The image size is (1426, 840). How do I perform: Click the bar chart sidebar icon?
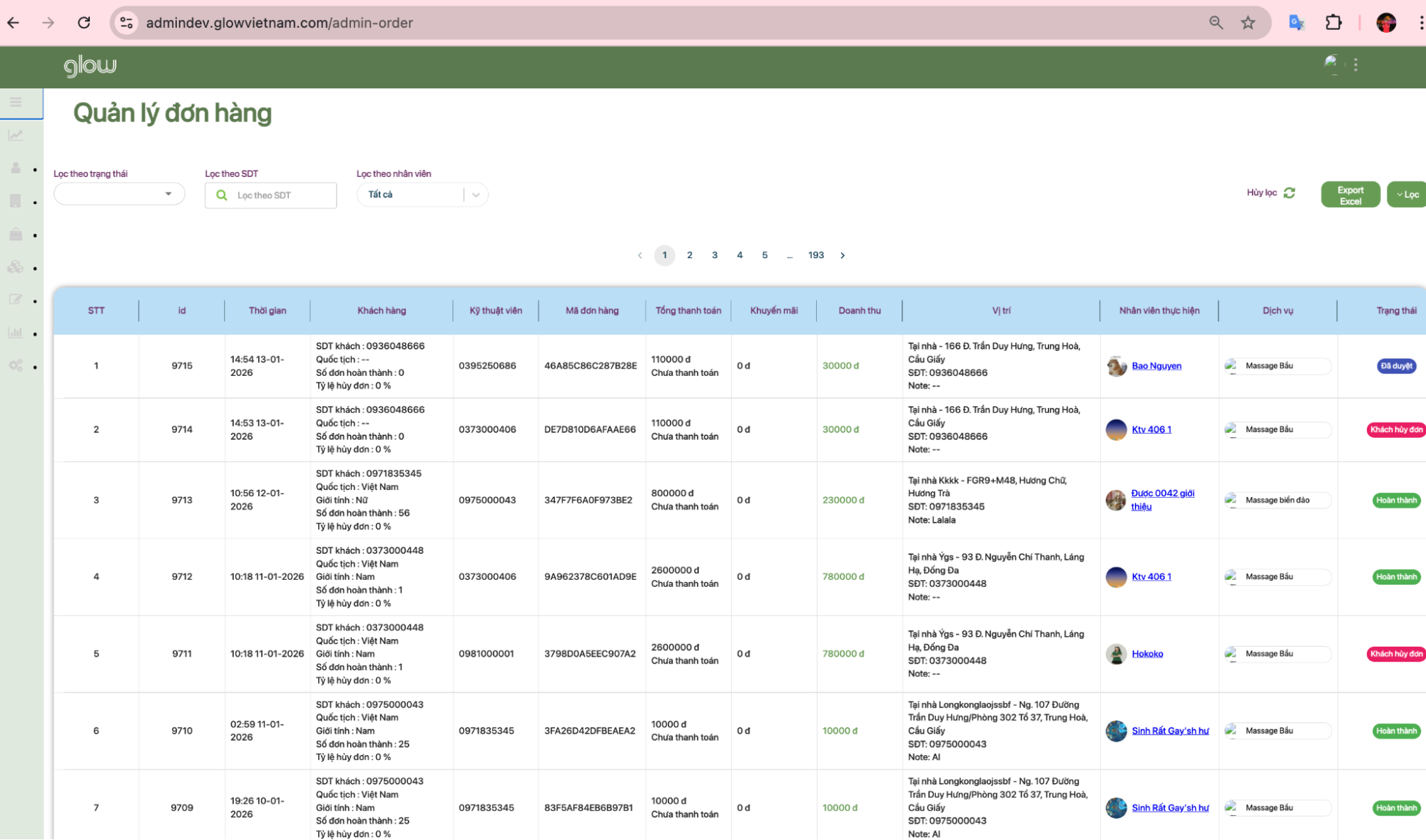[x=16, y=332]
